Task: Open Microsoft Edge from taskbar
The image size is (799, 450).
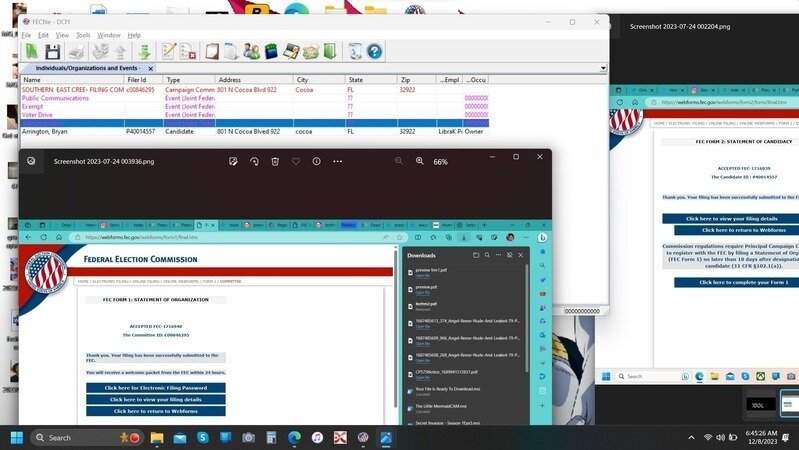Action: 294,438
